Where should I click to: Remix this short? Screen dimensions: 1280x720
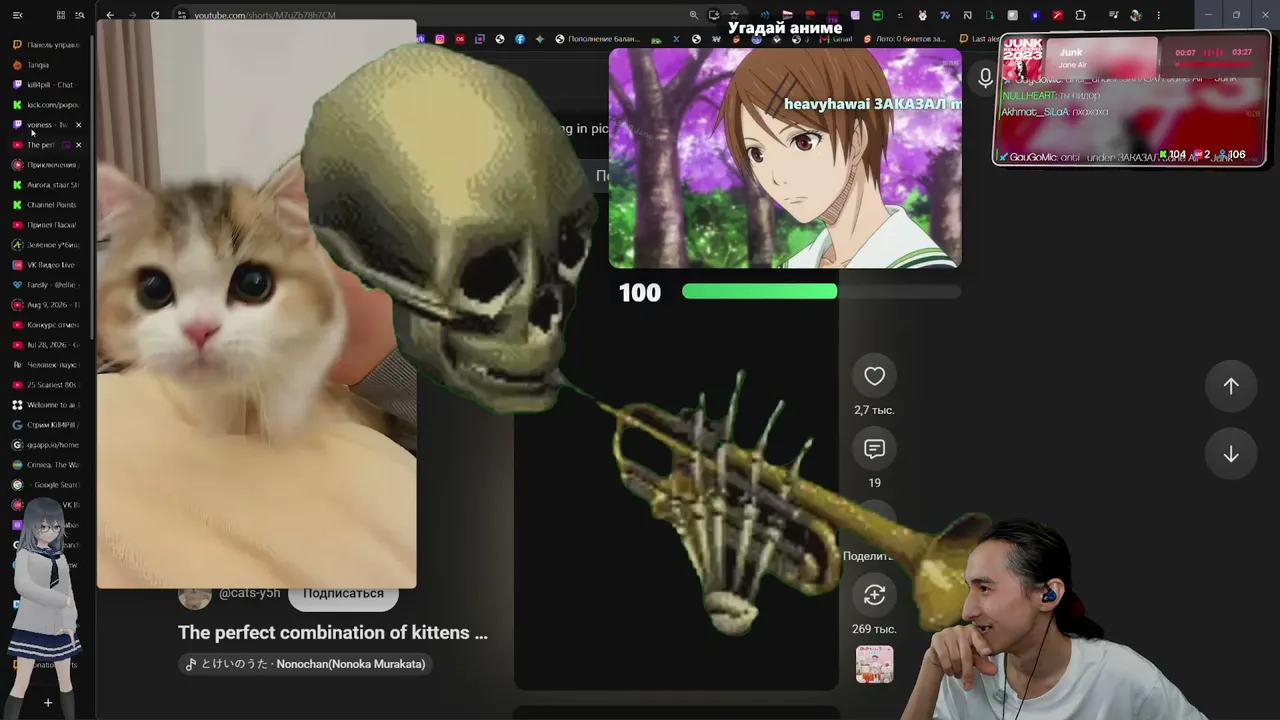click(874, 595)
